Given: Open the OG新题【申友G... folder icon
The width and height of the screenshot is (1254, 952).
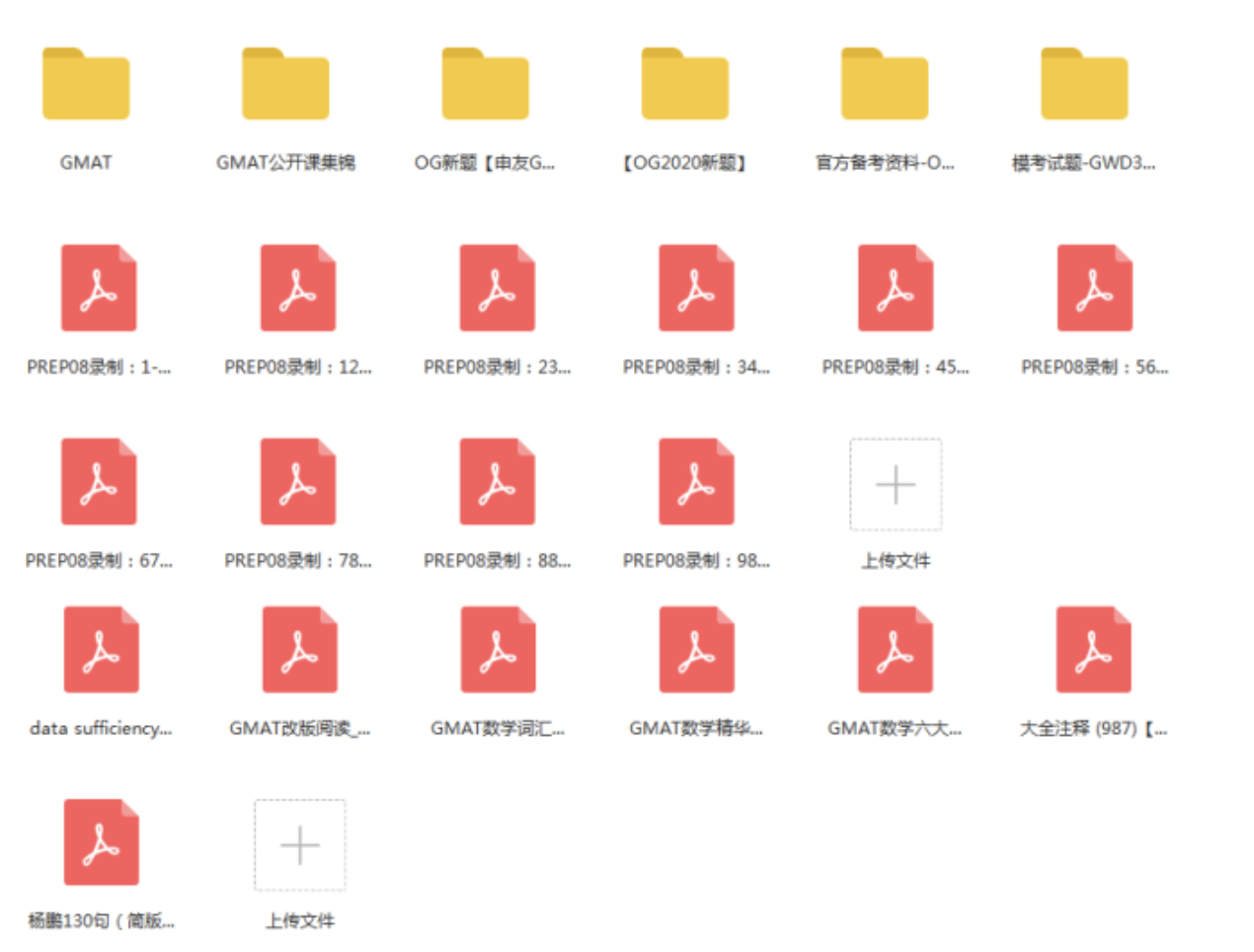Looking at the screenshot, I should click(485, 84).
